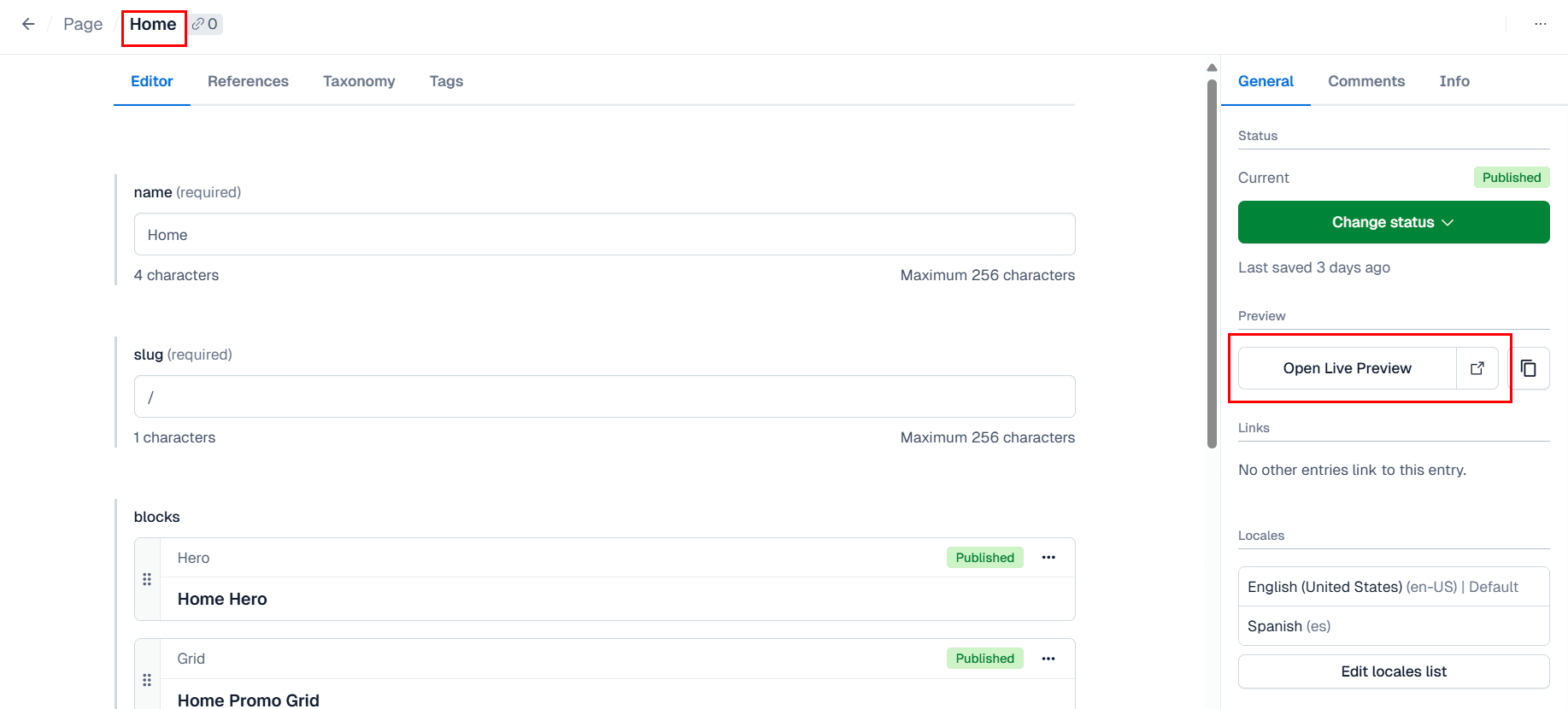The width and height of the screenshot is (1568, 709).
Task: Switch to the Taxonomy tab
Action: tap(359, 81)
